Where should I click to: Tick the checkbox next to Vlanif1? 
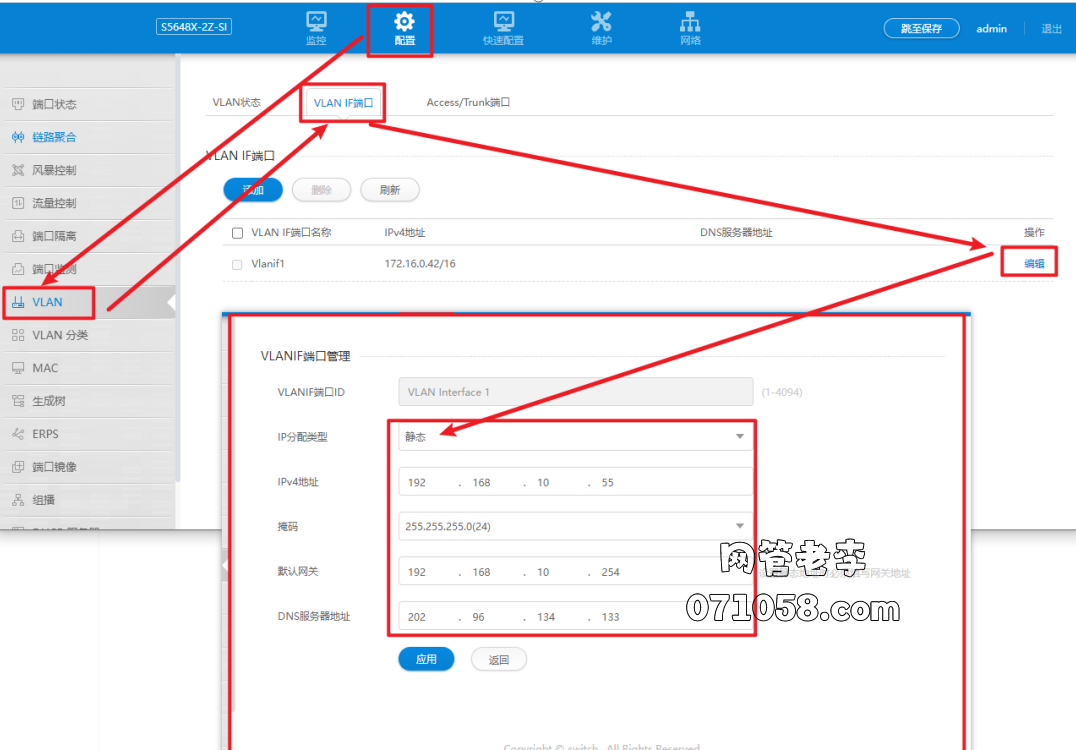237,265
